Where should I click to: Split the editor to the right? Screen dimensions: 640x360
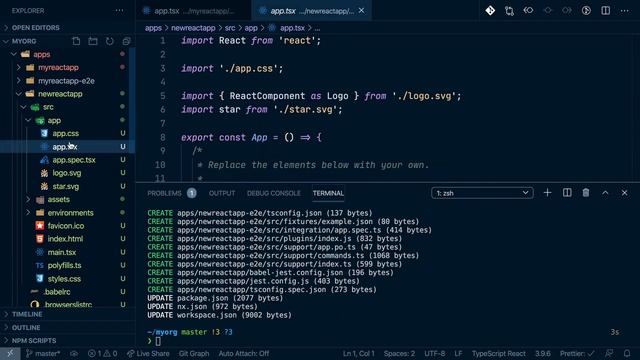coord(606,11)
